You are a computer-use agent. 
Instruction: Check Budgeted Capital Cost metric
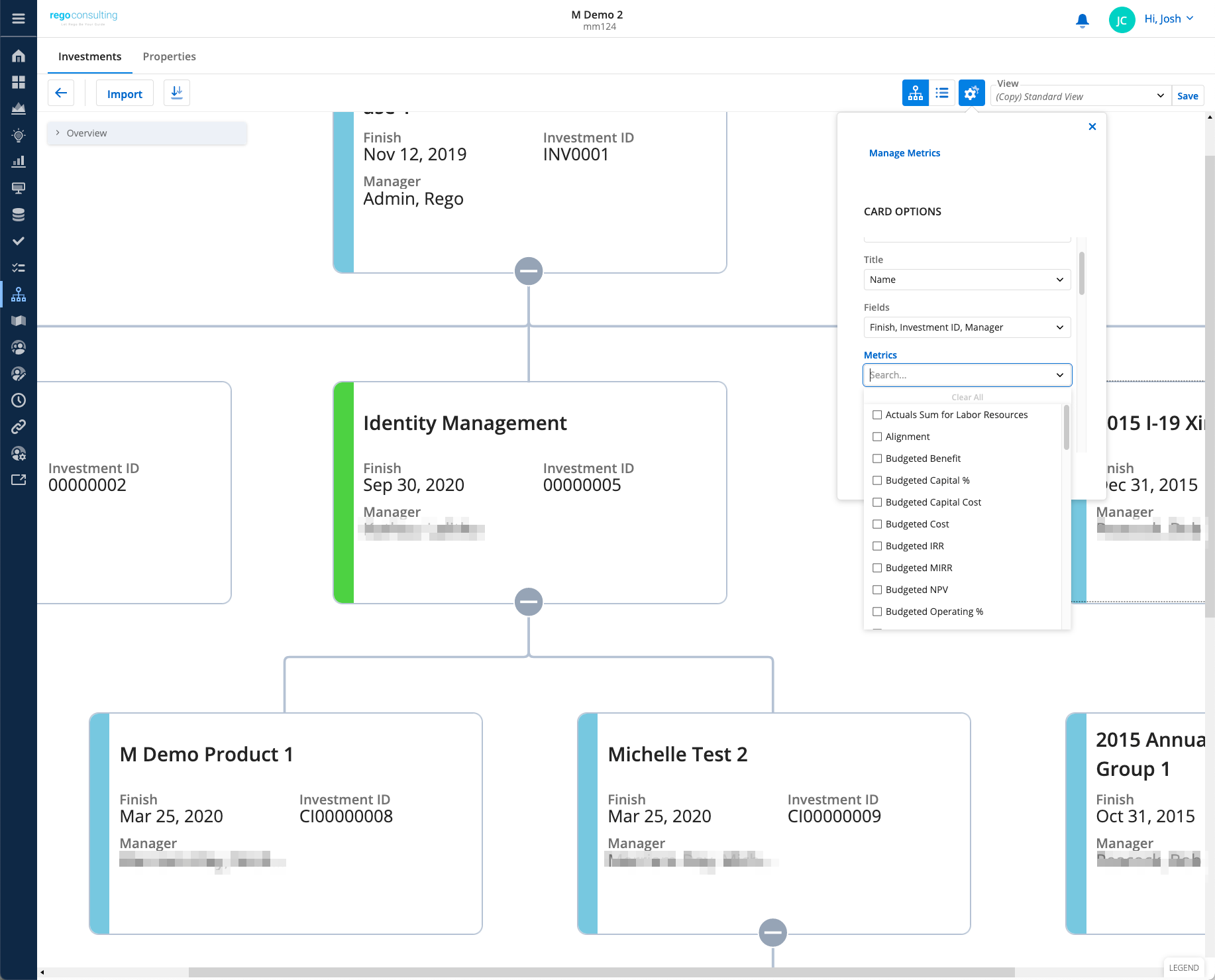click(877, 502)
